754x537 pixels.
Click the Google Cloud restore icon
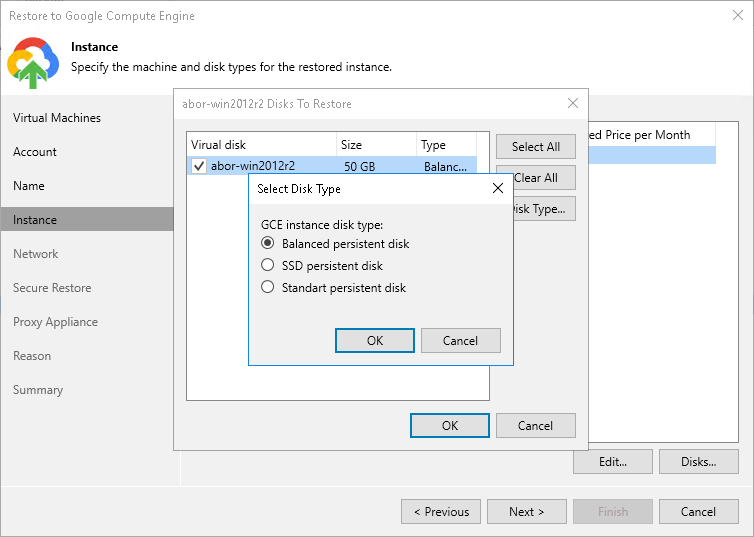point(33,62)
